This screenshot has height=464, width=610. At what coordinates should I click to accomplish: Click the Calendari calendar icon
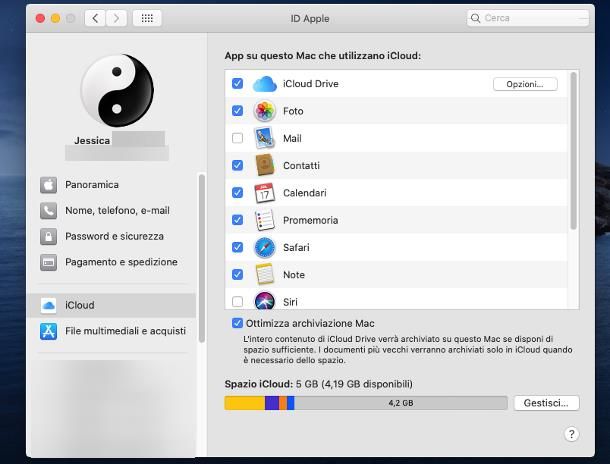click(265, 193)
